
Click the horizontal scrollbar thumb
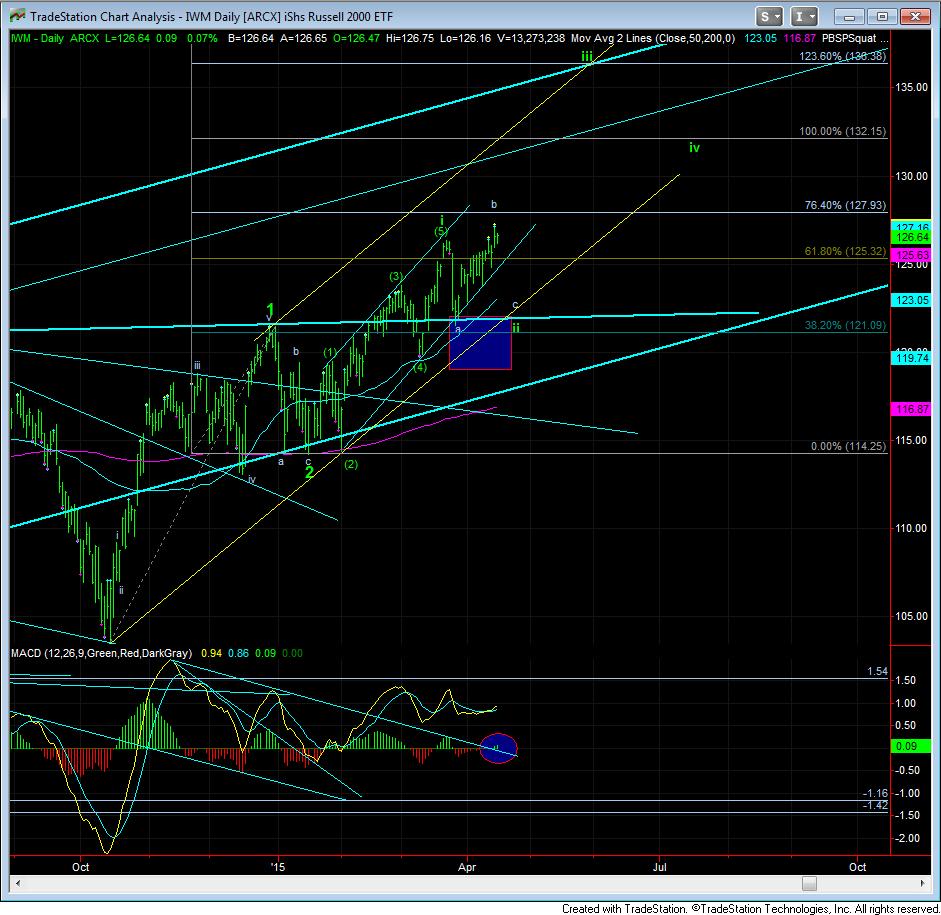coord(809,883)
